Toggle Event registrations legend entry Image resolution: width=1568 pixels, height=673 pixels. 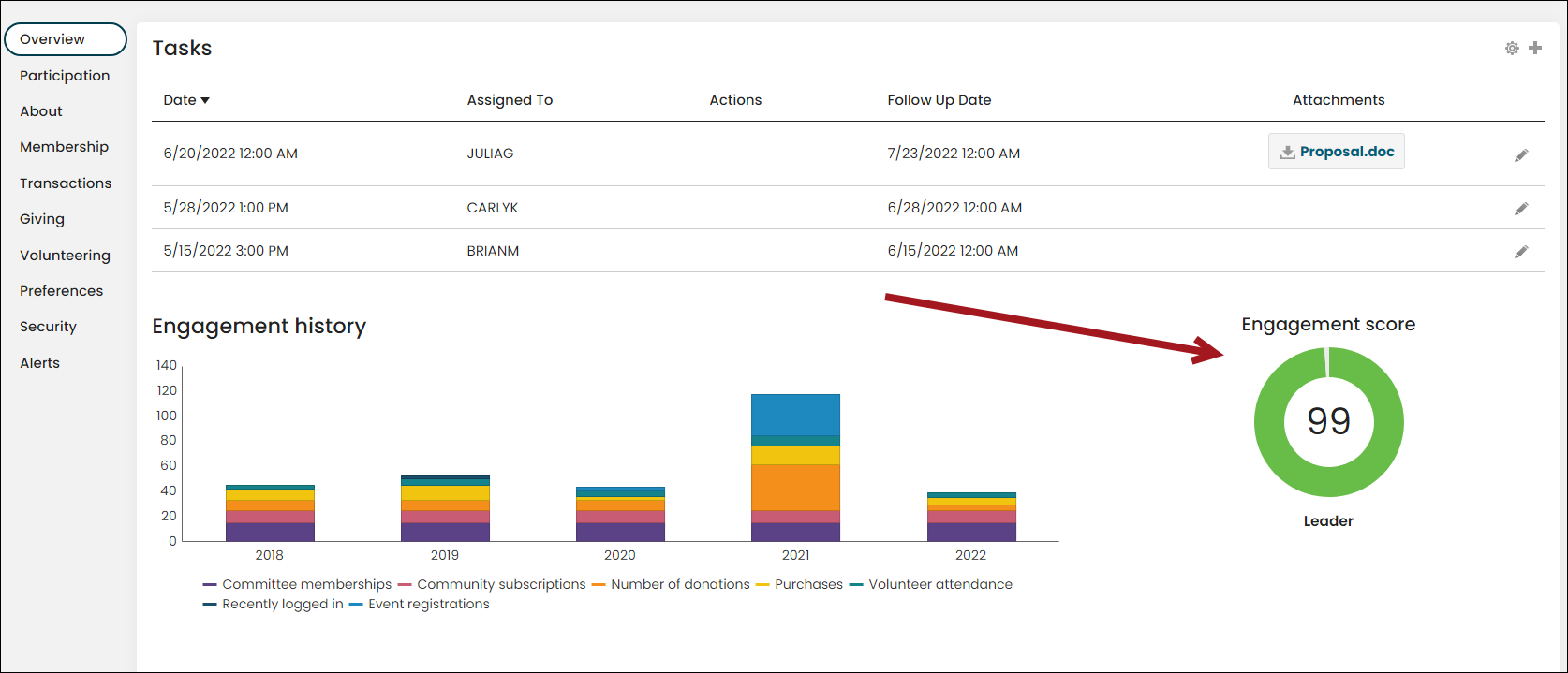point(419,604)
